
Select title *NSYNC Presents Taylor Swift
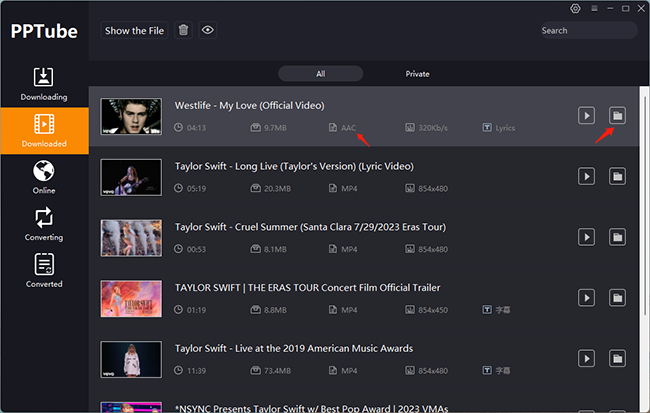(311, 408)
